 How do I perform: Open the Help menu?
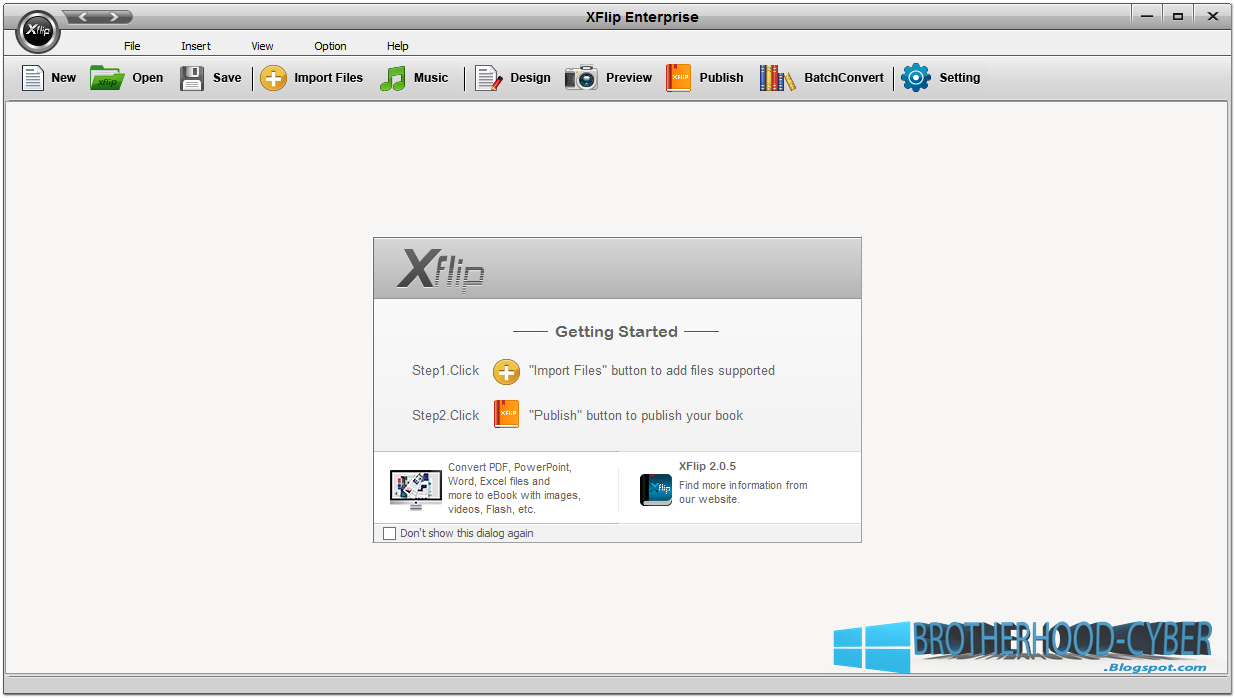(x=398, y=46)
